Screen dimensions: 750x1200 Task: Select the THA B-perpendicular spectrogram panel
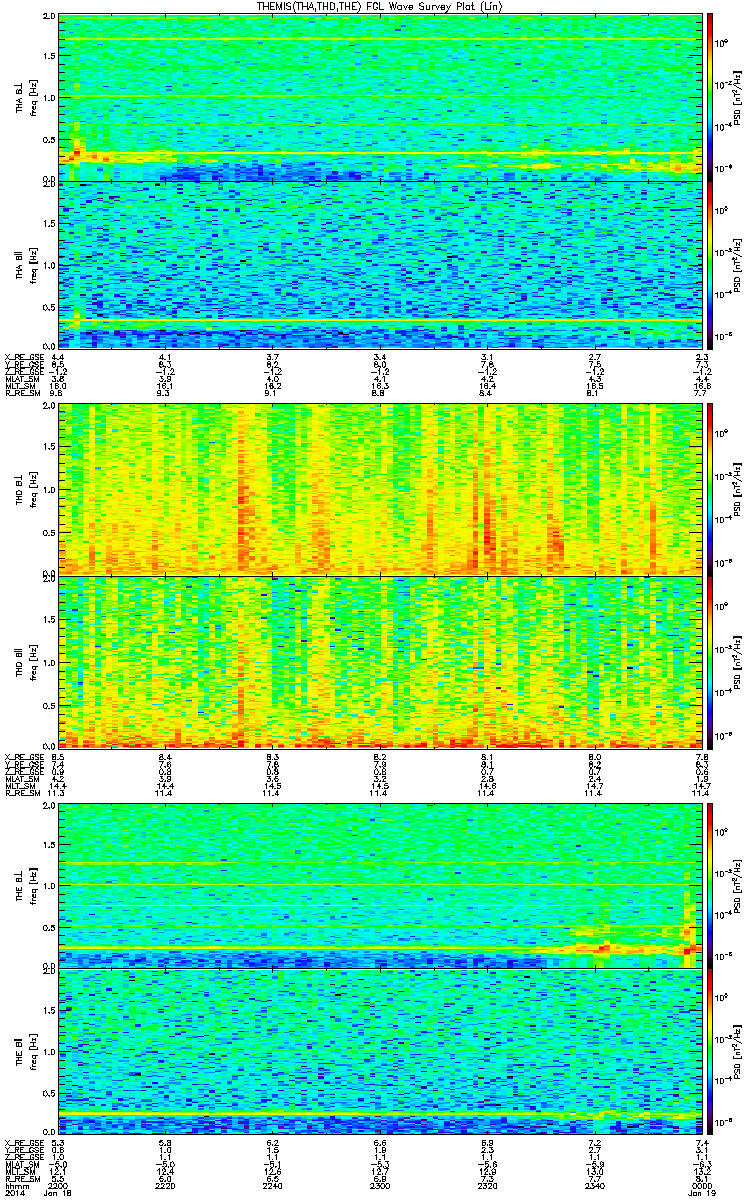[x=382, y=97]
